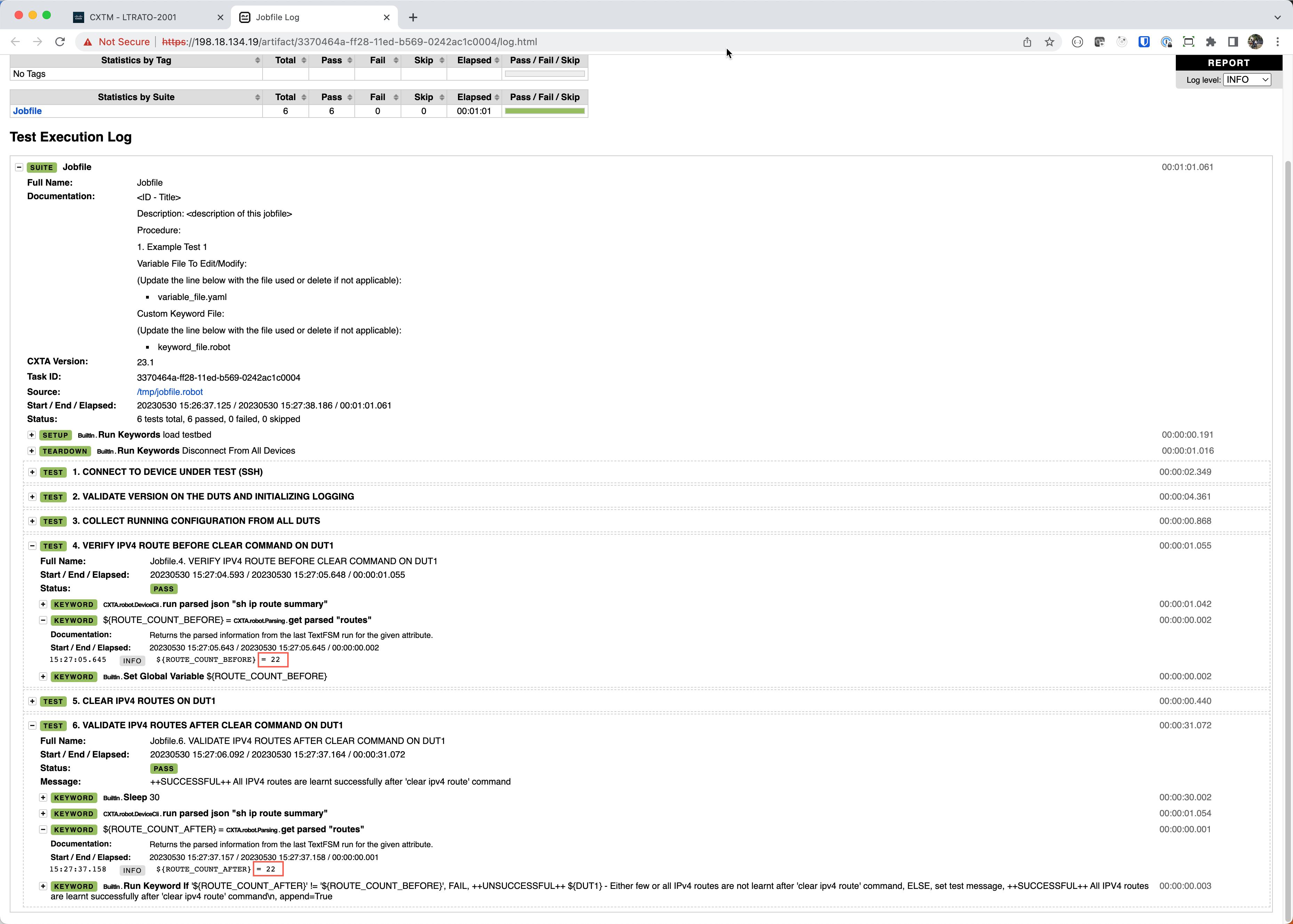Click the REPORT button
The height and width of the screenshot is (924, 1293).
click(1229, 63)
